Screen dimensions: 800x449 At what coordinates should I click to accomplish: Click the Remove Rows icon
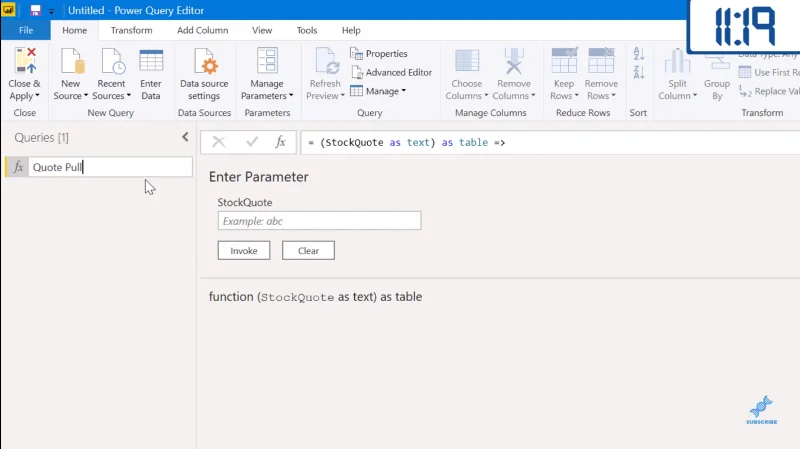pos(601,61)
